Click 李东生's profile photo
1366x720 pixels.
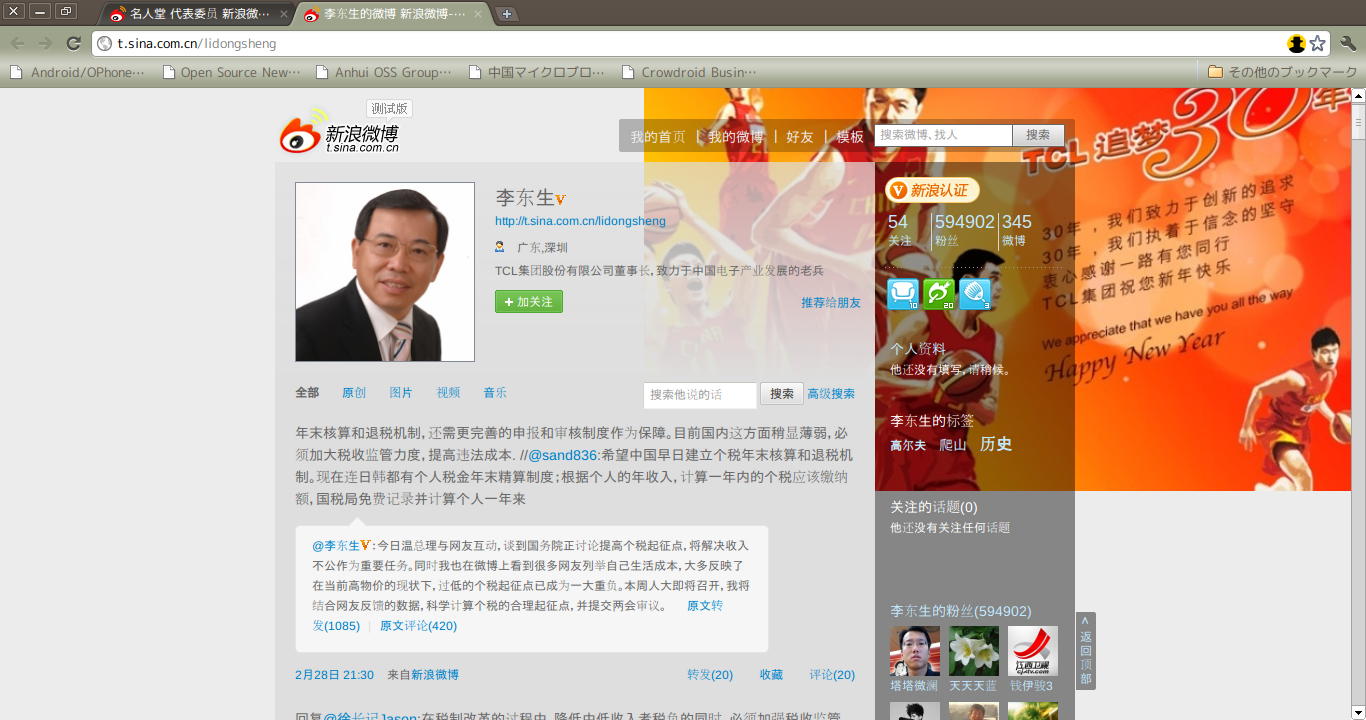(385, 272)
